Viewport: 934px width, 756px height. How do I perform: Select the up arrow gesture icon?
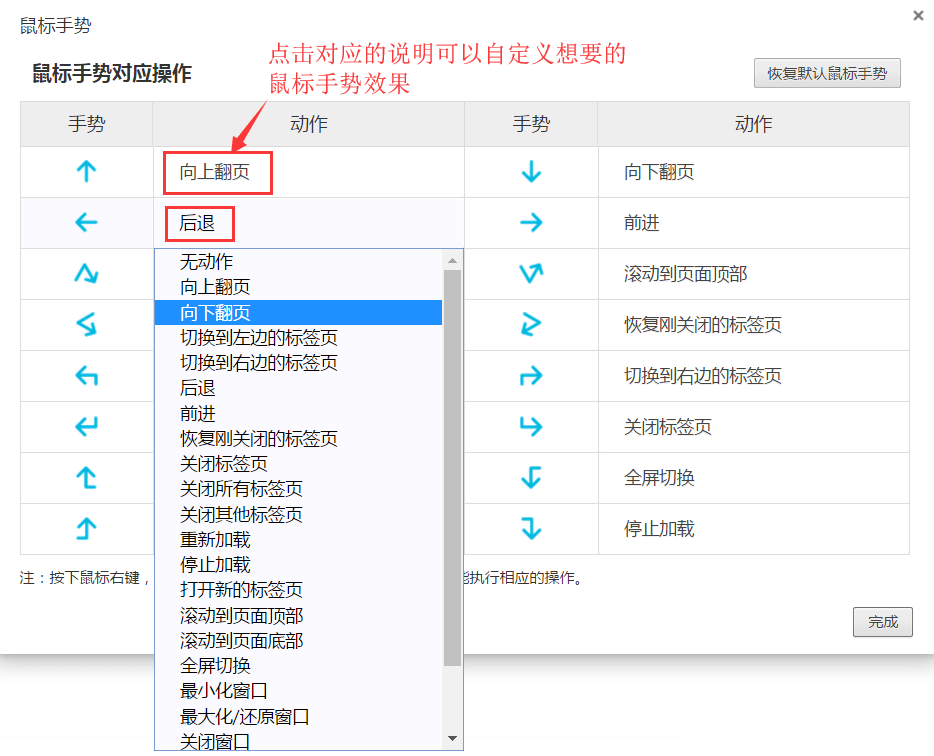[85, 172]
